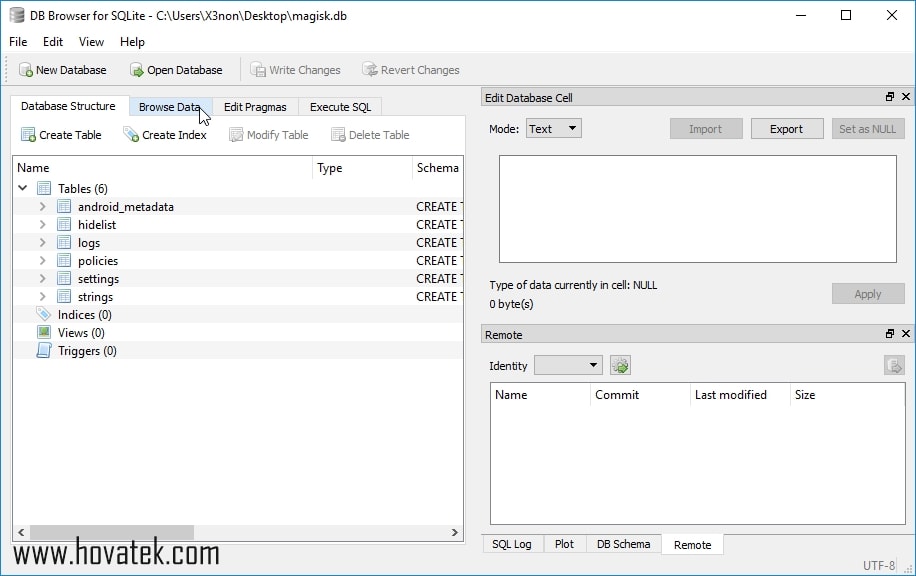The image size is (916, 576).
Task: Close the Remote panel
Action: click(x=905, y=334)
